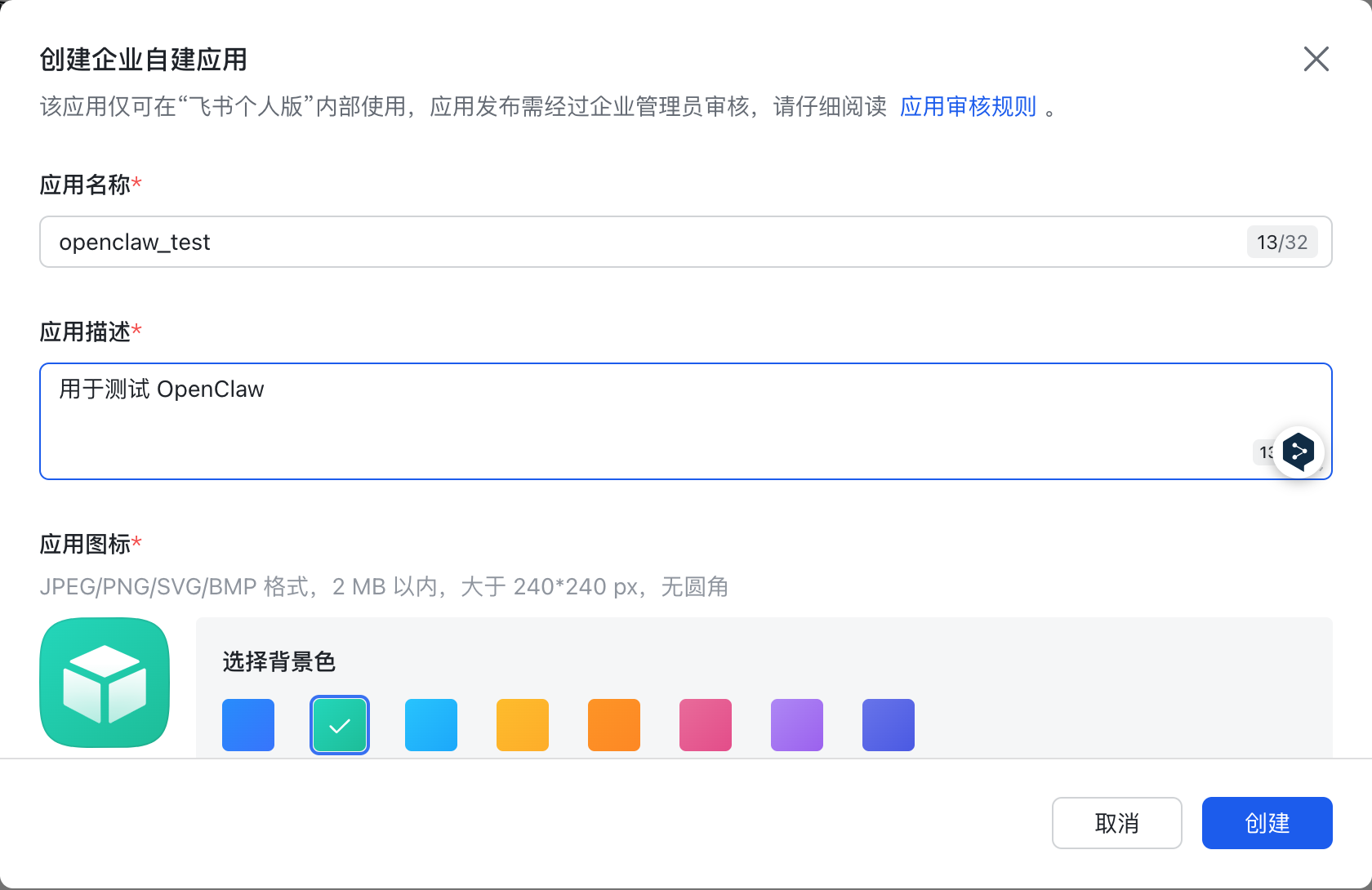Click the green cube app icon preview
The width and height of the screenshot is (1372, 890).
click(105, 683)
